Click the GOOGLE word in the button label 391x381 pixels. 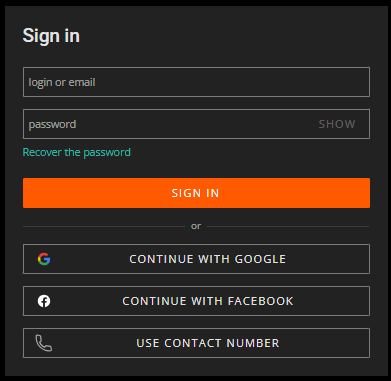tap(260, 259)
